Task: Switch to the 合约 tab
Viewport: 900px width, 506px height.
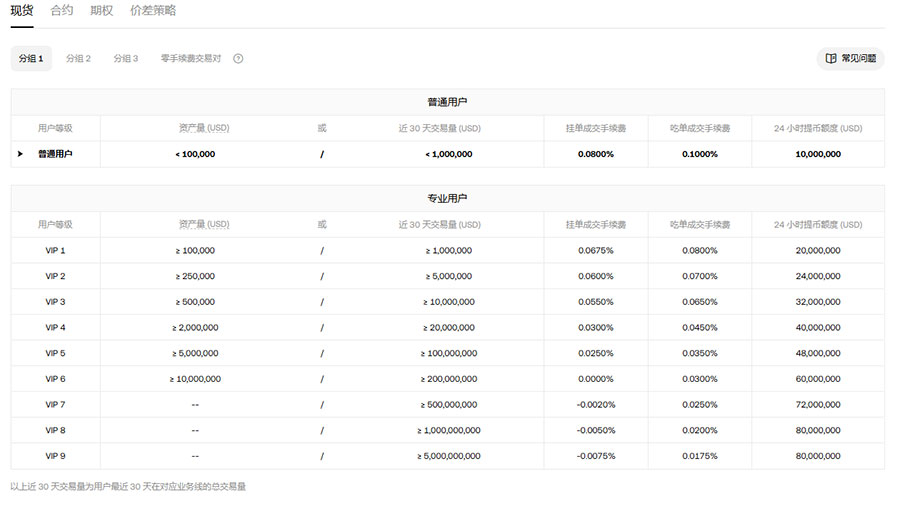Action: click(61, 10)
